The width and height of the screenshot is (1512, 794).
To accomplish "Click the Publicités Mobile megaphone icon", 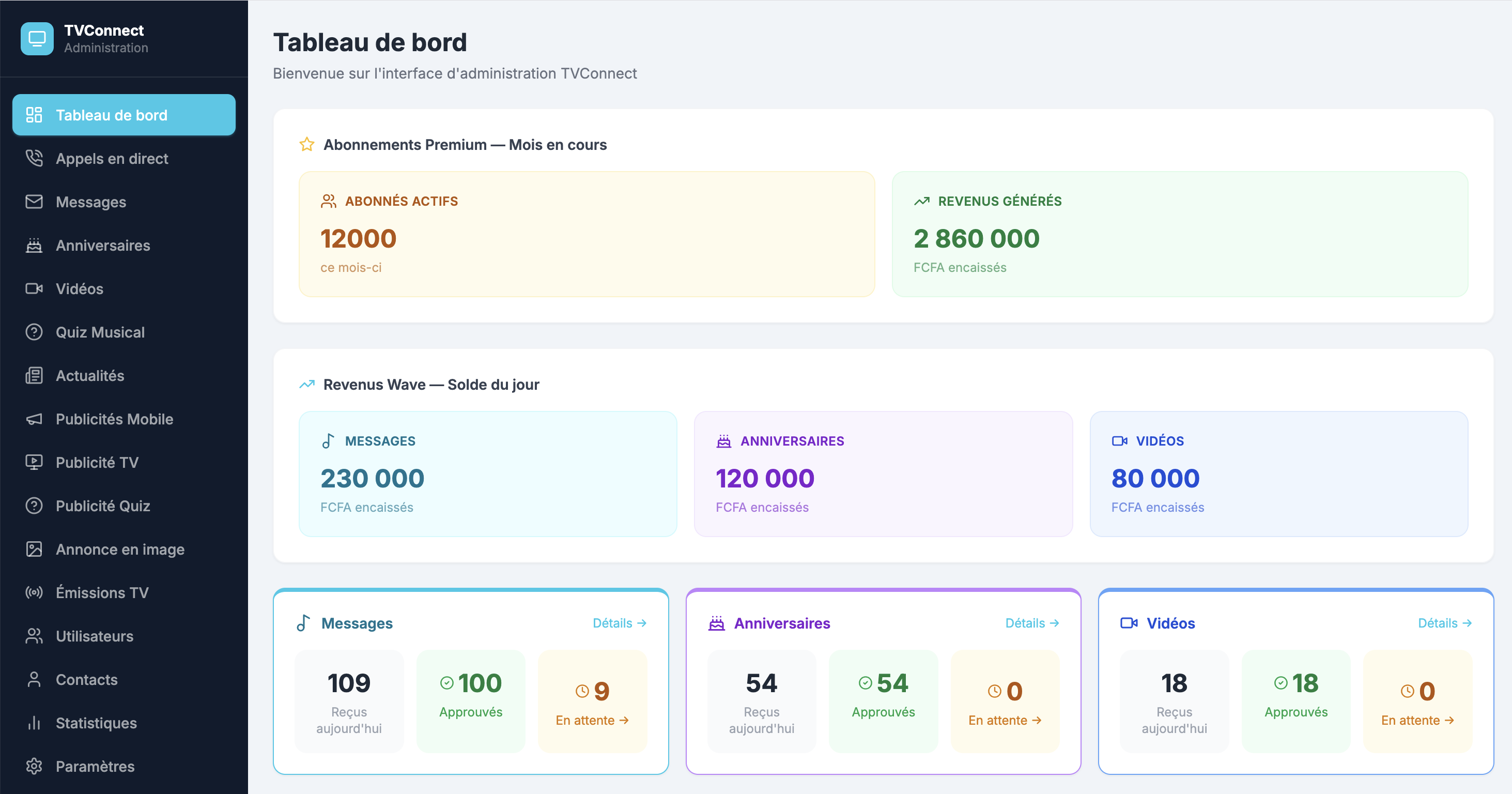I will [x=34, y=419].
